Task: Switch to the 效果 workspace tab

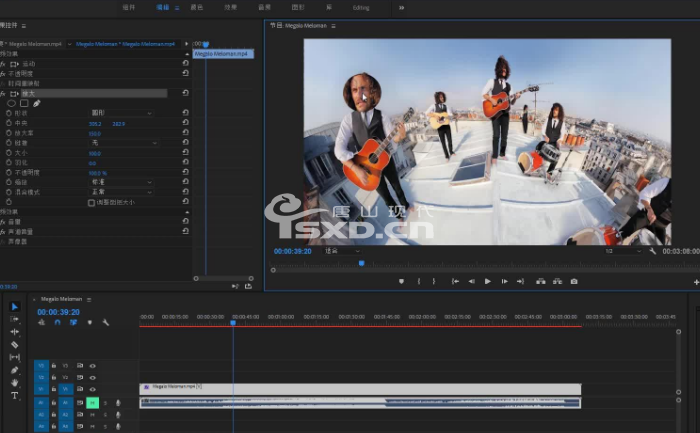Action: (x=230, y=8)
